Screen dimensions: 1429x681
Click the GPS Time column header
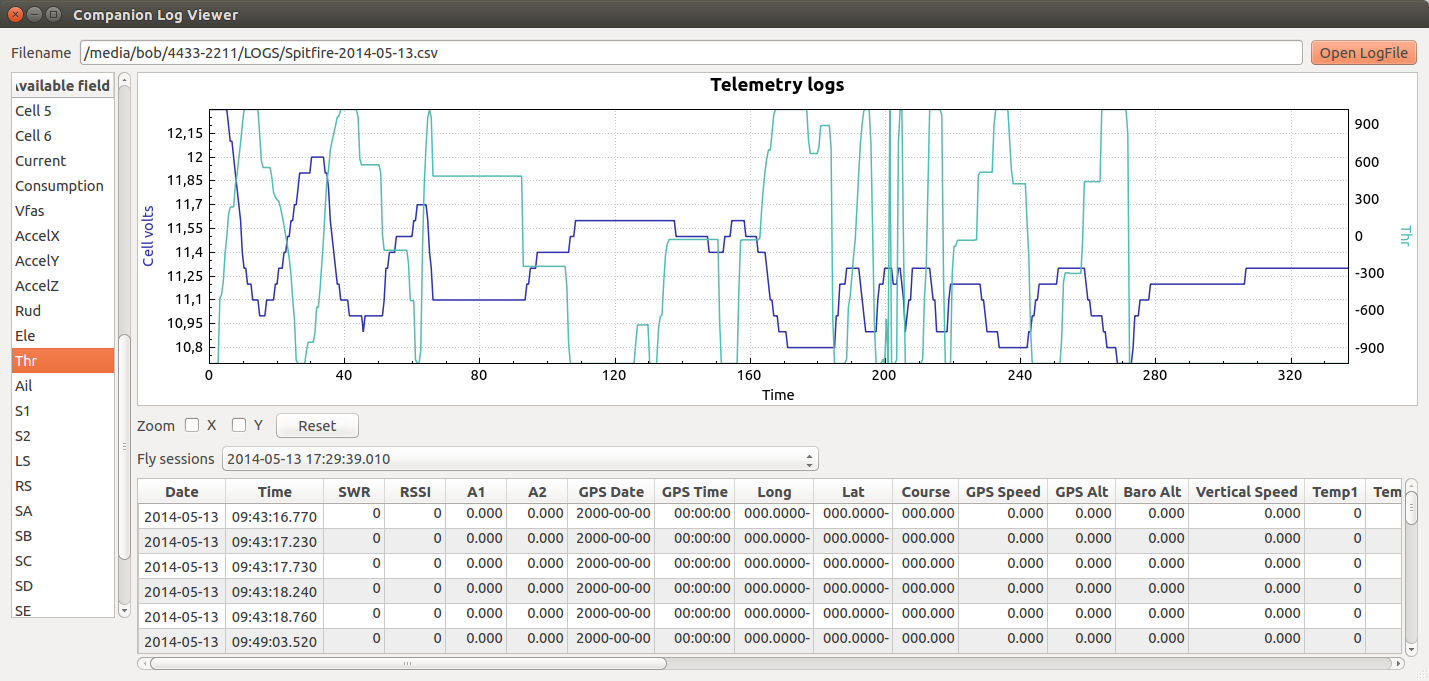coord(695,491)
